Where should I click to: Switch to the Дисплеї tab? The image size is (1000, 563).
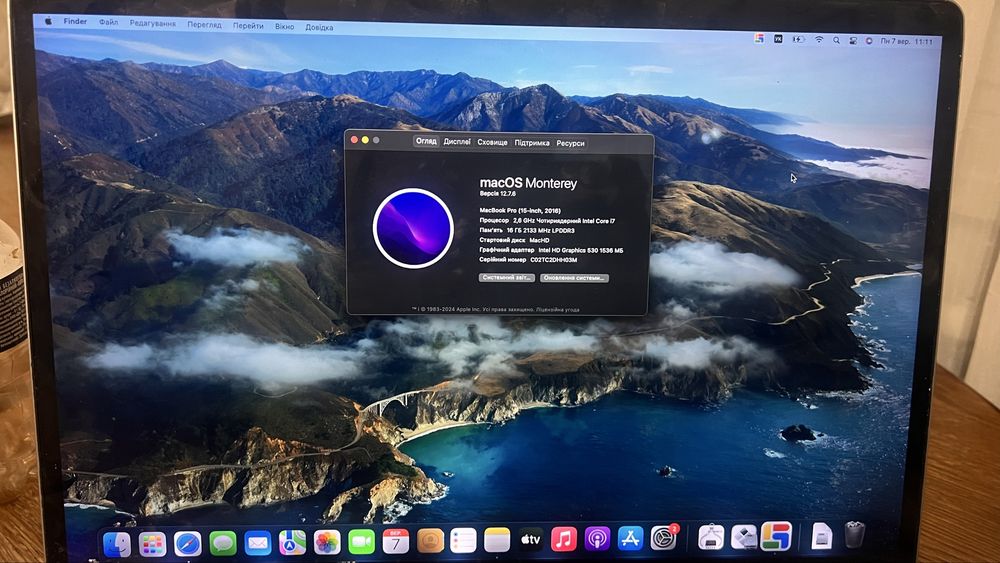click(x=457, y=142)
